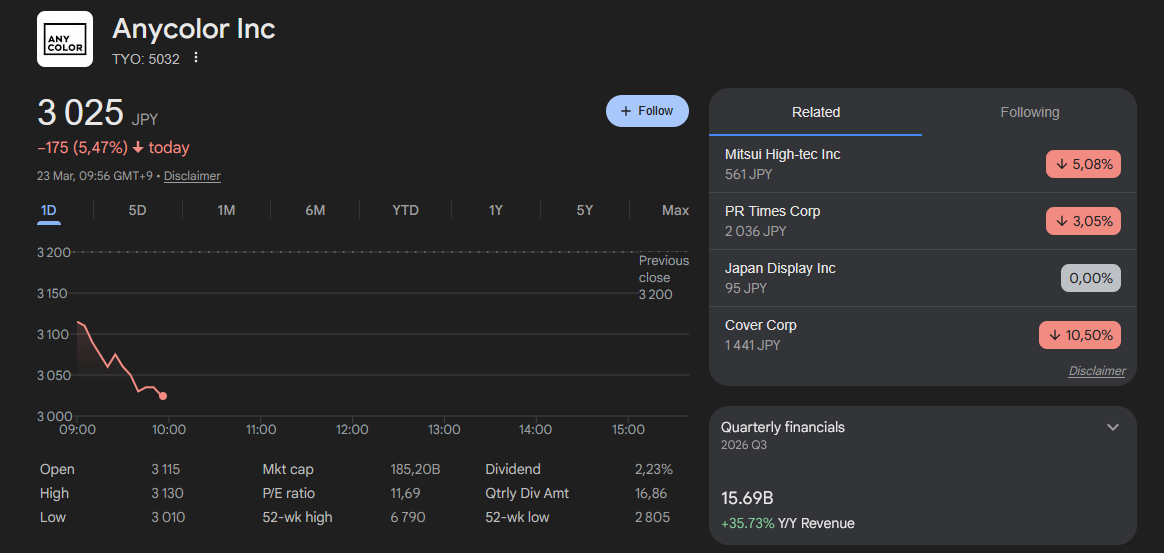Click the 3 025 JPY price
The width and height of the screenshot is (1164, 553).
[97, 113]
